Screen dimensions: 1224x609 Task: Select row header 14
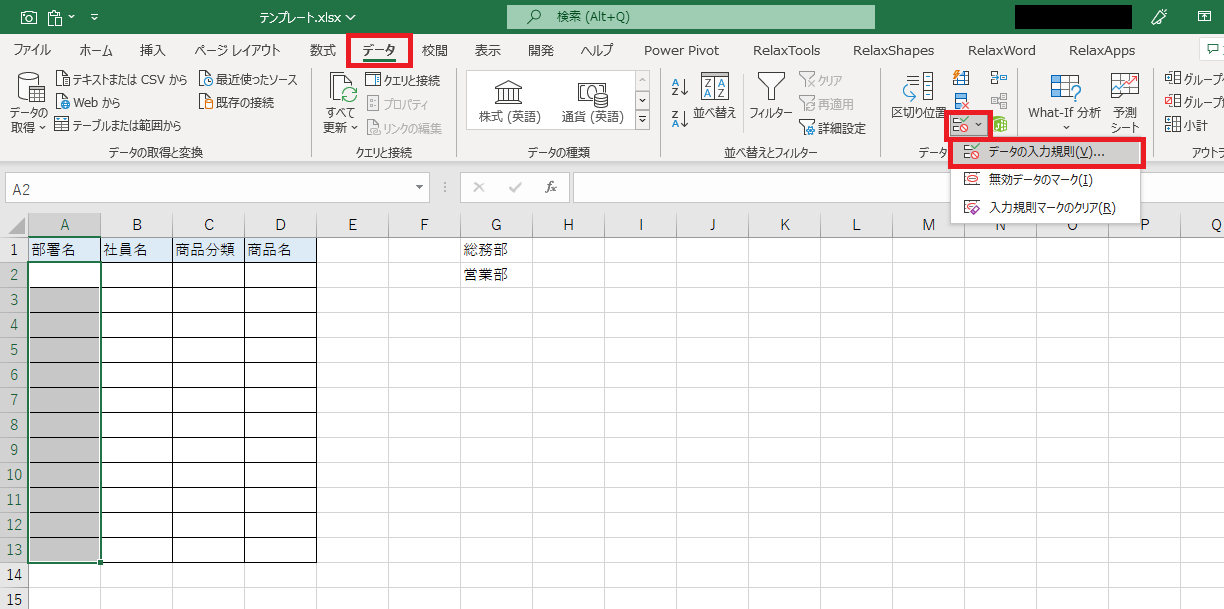pyautogui.click(x=14, y=575)
